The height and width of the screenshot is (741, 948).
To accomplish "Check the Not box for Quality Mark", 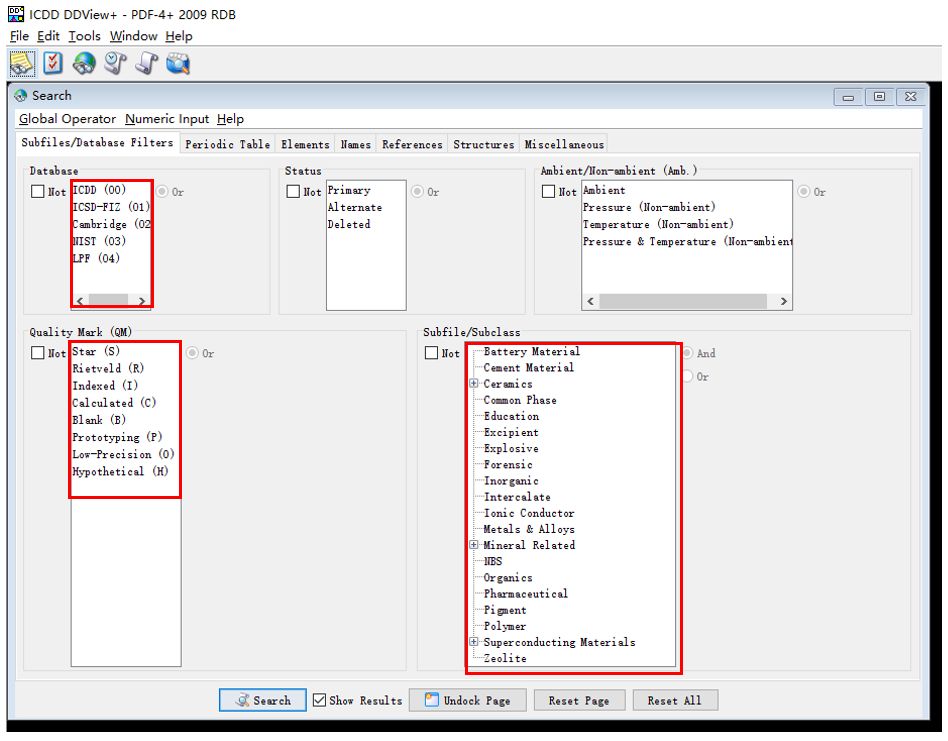I will [x=37, y=353].
